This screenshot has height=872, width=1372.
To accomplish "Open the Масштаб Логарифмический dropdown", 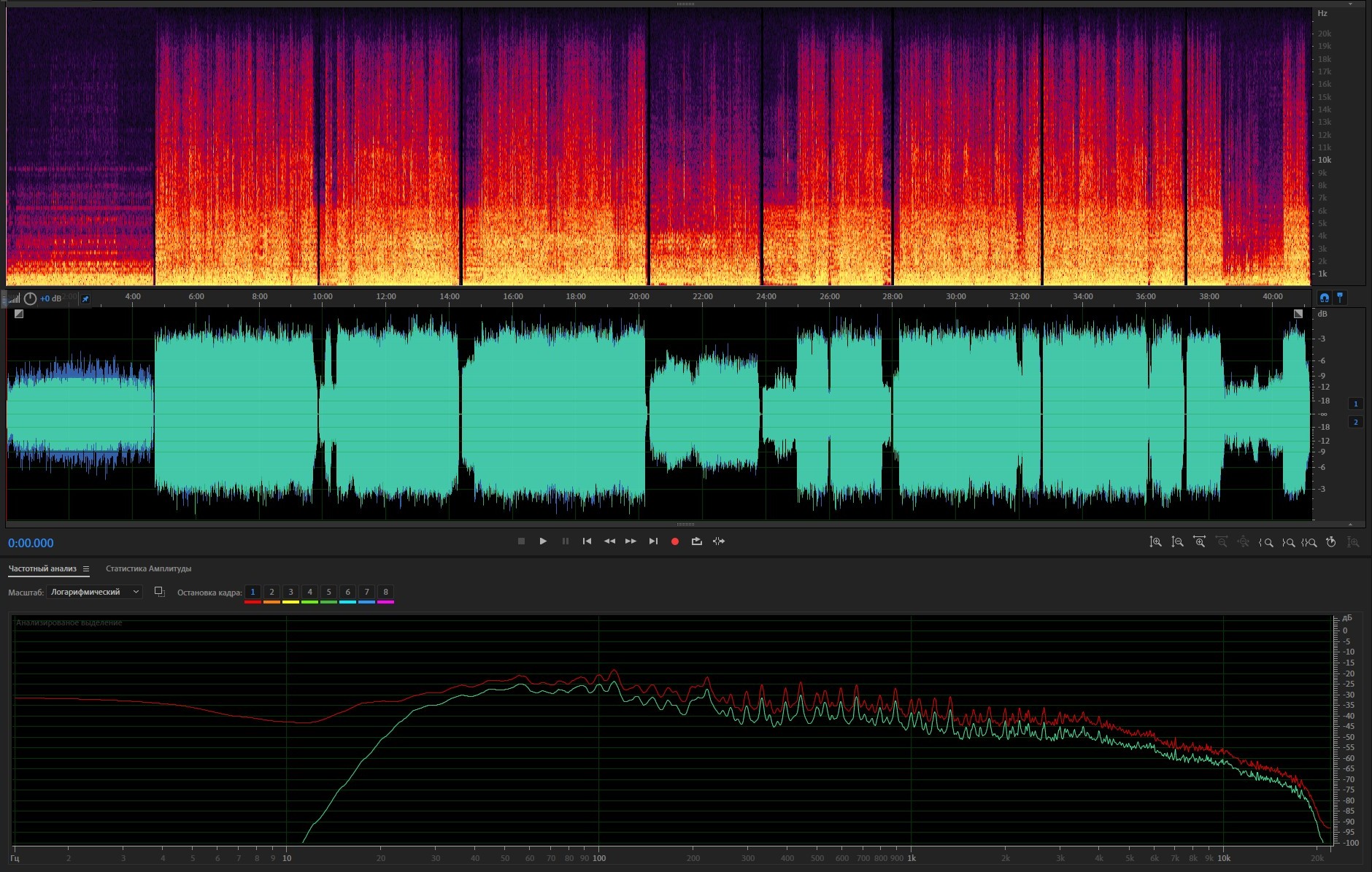I will [94, 592].
